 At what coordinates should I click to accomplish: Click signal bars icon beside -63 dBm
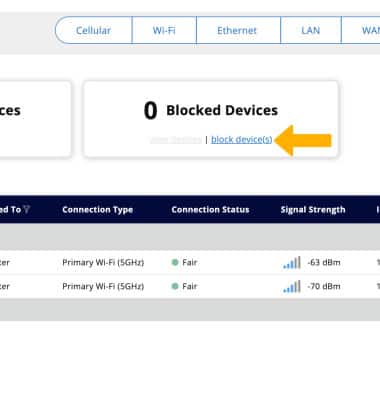tap(292, 262)
